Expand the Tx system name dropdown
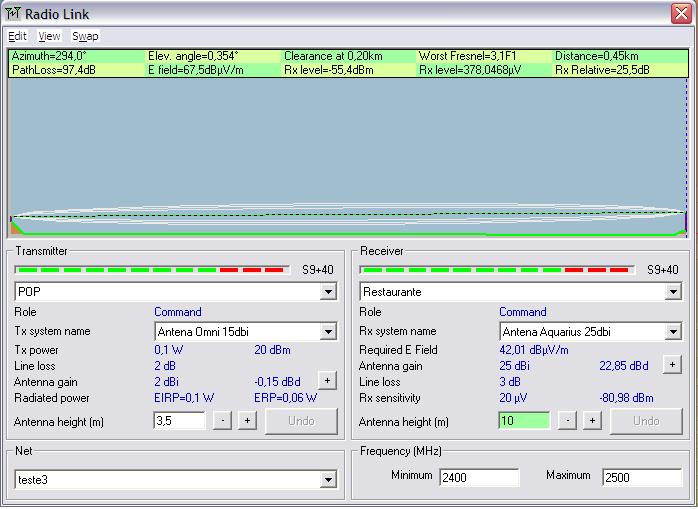The width and height of the screenshot is (698, 509). pos(328,331)
